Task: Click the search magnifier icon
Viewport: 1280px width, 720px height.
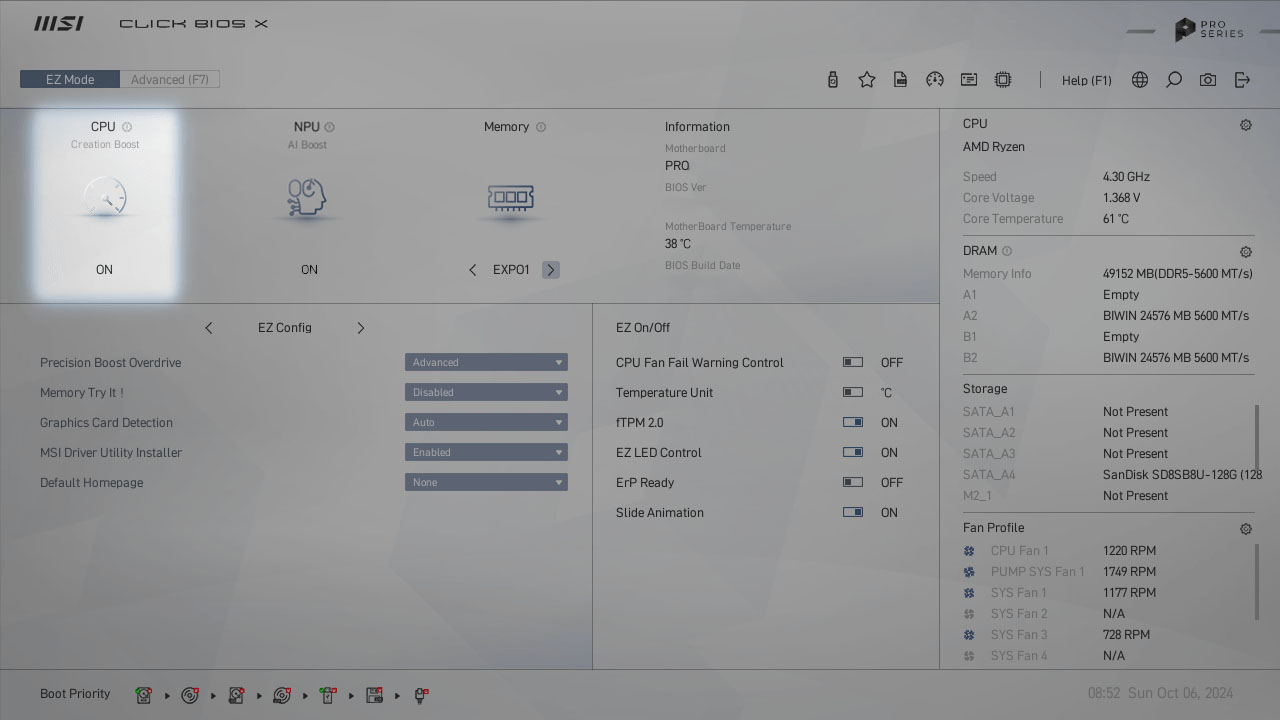Action: coord(1174,80)
